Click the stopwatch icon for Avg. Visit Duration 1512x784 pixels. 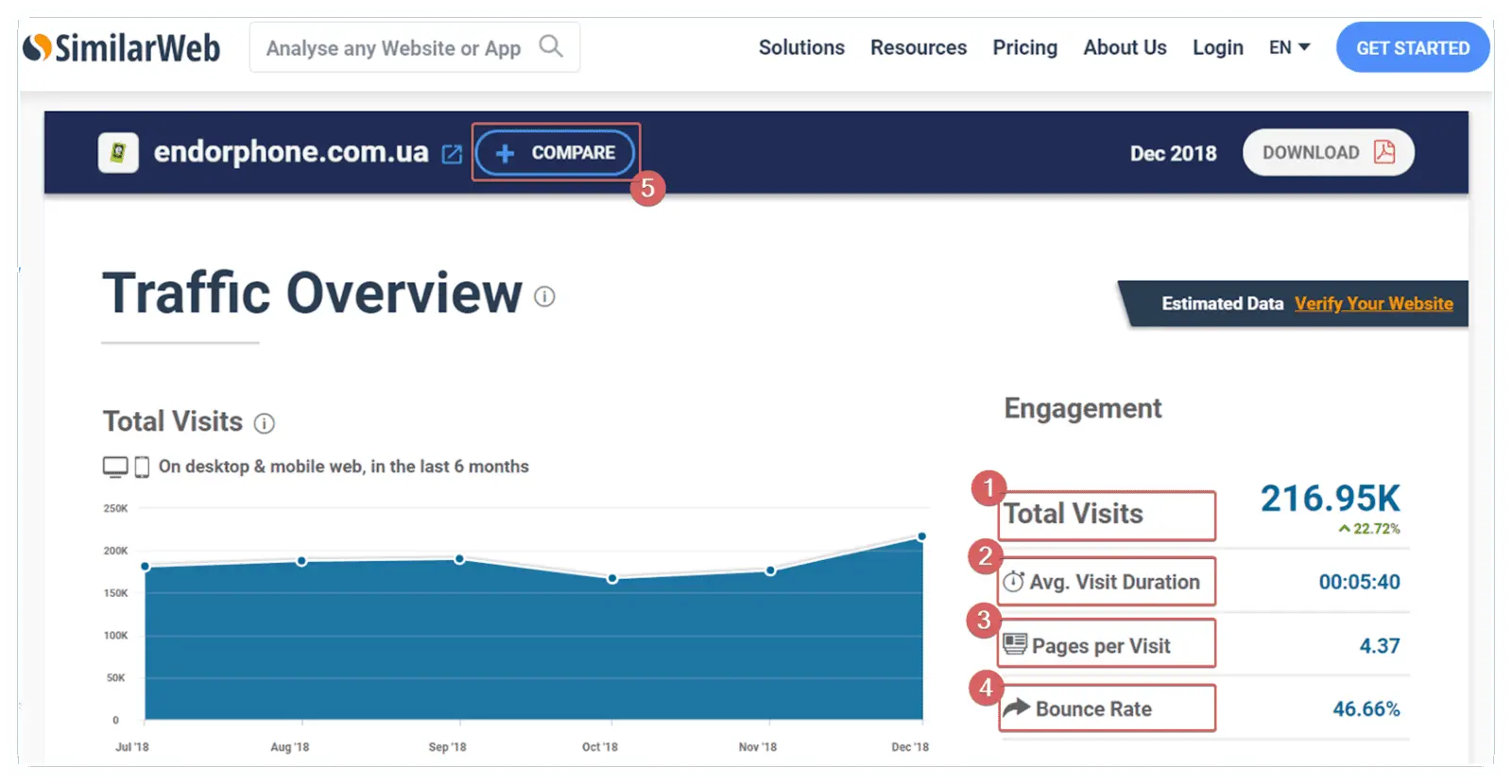(1013, 581)
